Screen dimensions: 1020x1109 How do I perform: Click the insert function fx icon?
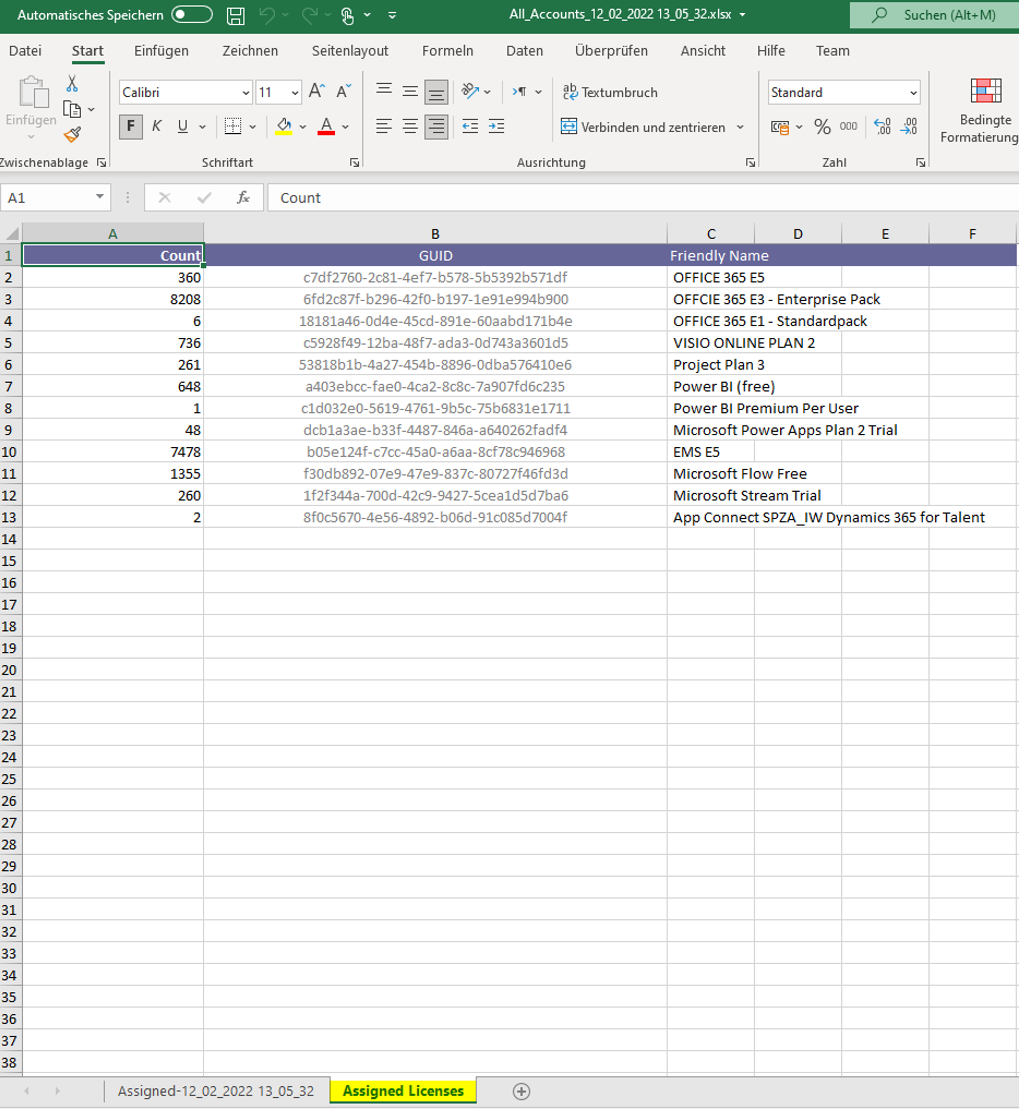pyautogui.click(x=243, y=198)
